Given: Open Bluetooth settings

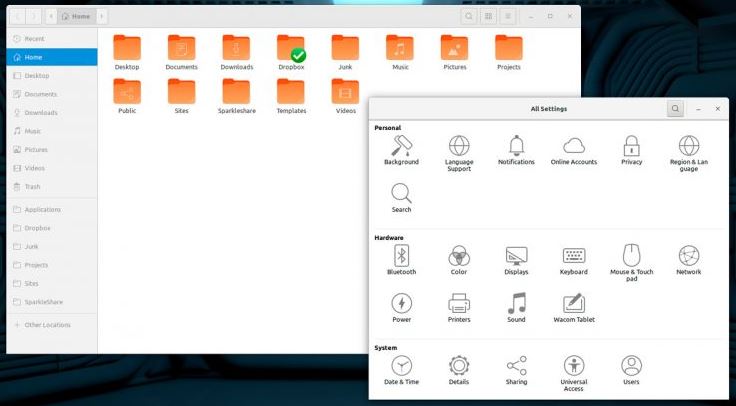Looking at the screenshot, I should tap(401, 256).
